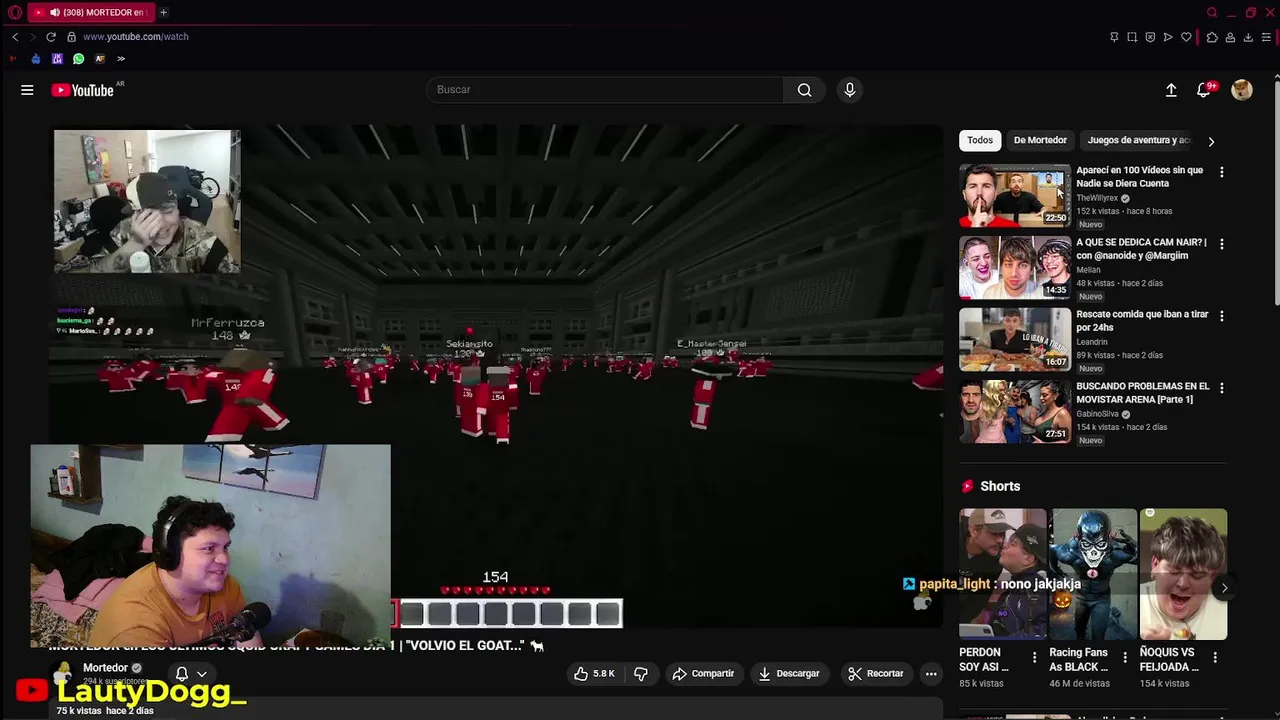This screenshot has width=1280, height=720.
Task: Open options for Racing Fans short
Action: (x=1125, y=658)
